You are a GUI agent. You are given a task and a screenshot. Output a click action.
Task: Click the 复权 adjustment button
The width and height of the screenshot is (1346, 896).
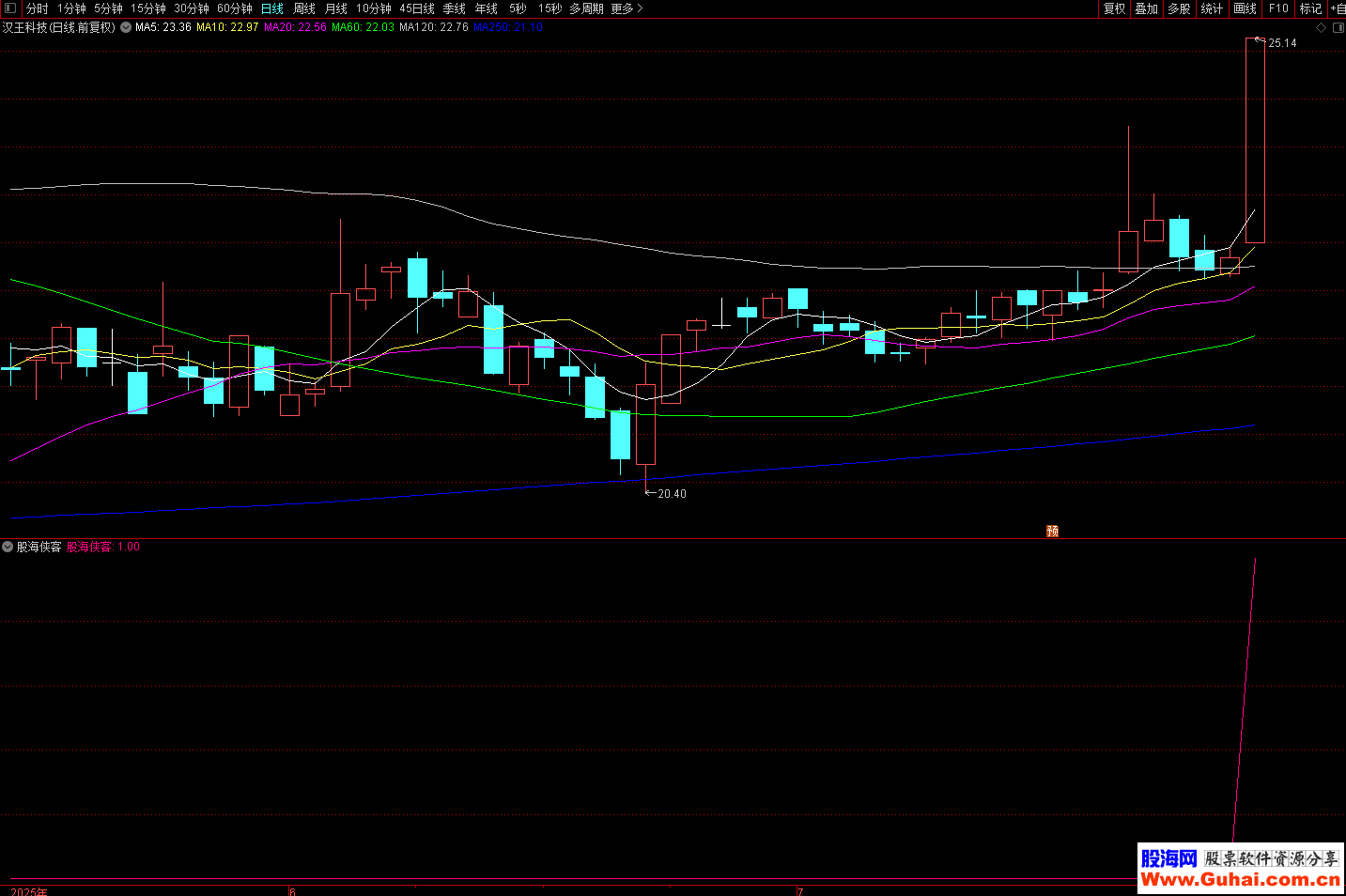[1114, 8]
